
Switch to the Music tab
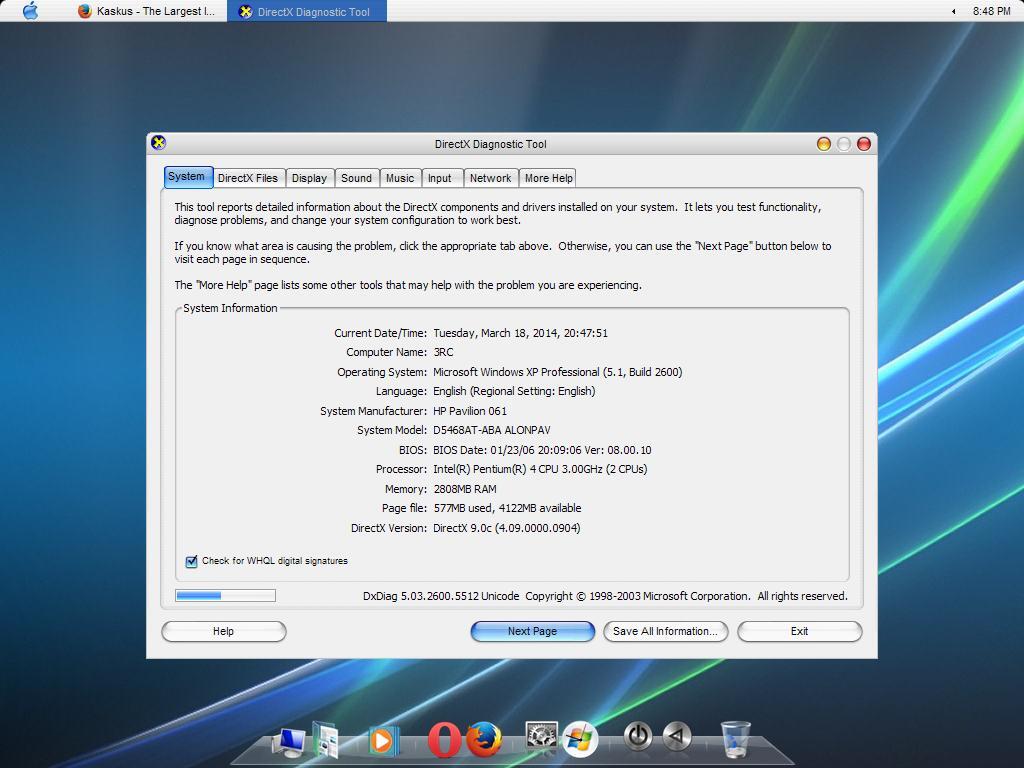(x=400, y=178)
